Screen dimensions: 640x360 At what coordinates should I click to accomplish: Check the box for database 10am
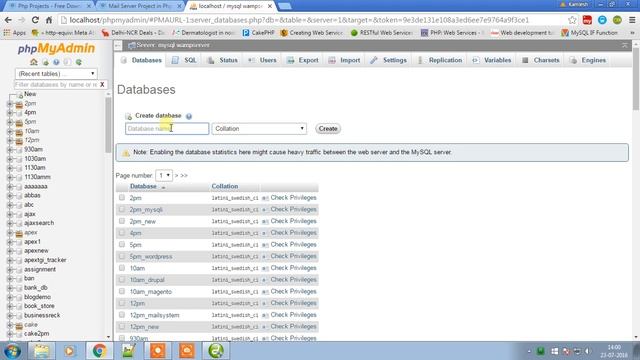[122, 268]
